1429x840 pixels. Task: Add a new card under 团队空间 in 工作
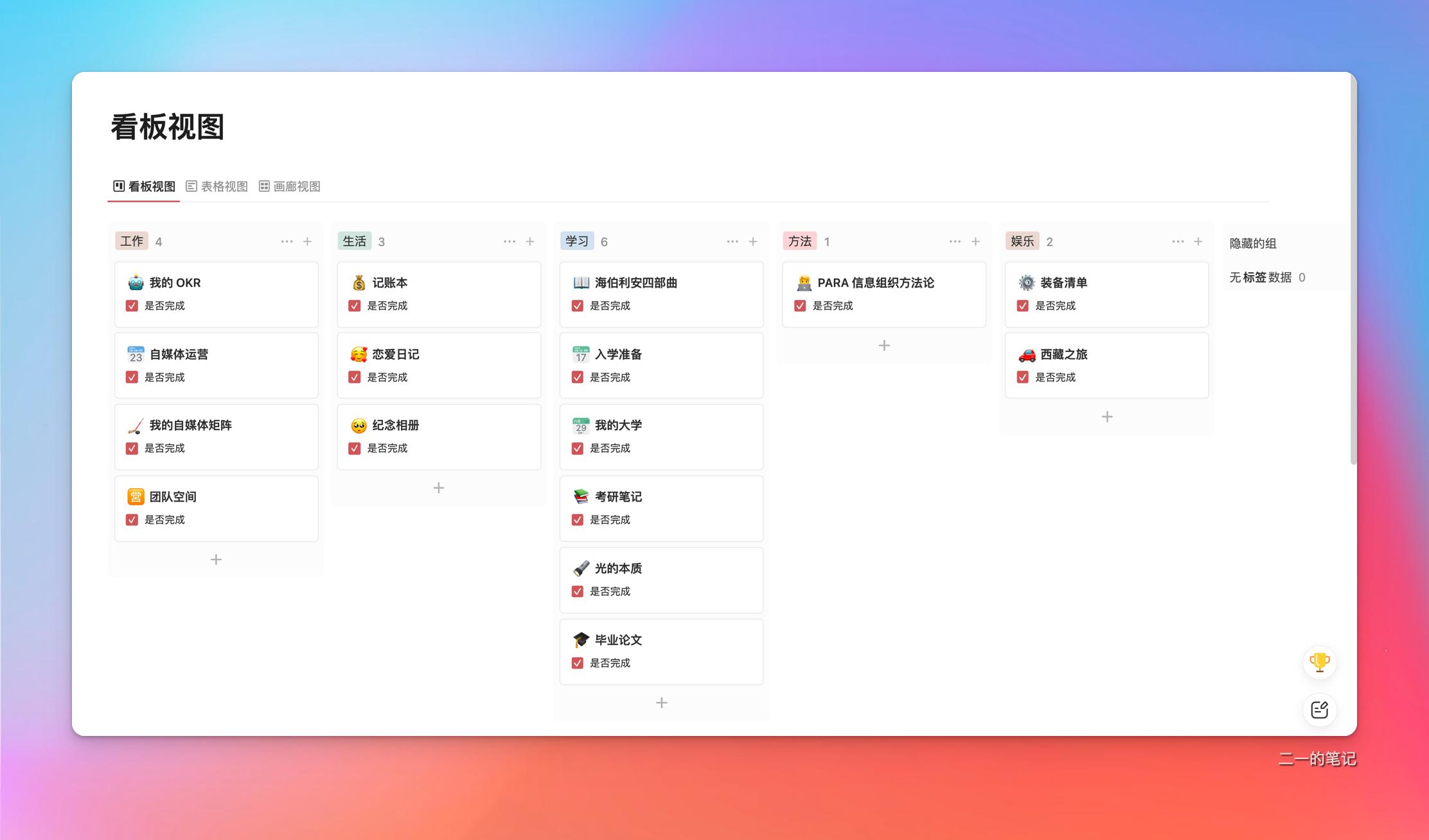coord(216,559)
